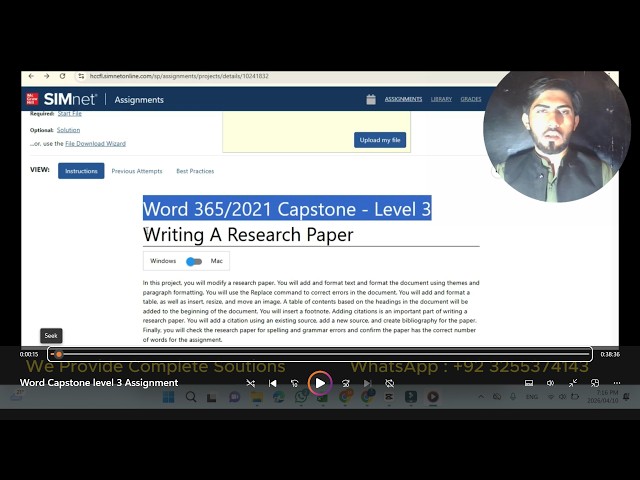Open the ASSIGNMENTS navigation link
This screenshot has width=640, height=480.
pos(403,99)
